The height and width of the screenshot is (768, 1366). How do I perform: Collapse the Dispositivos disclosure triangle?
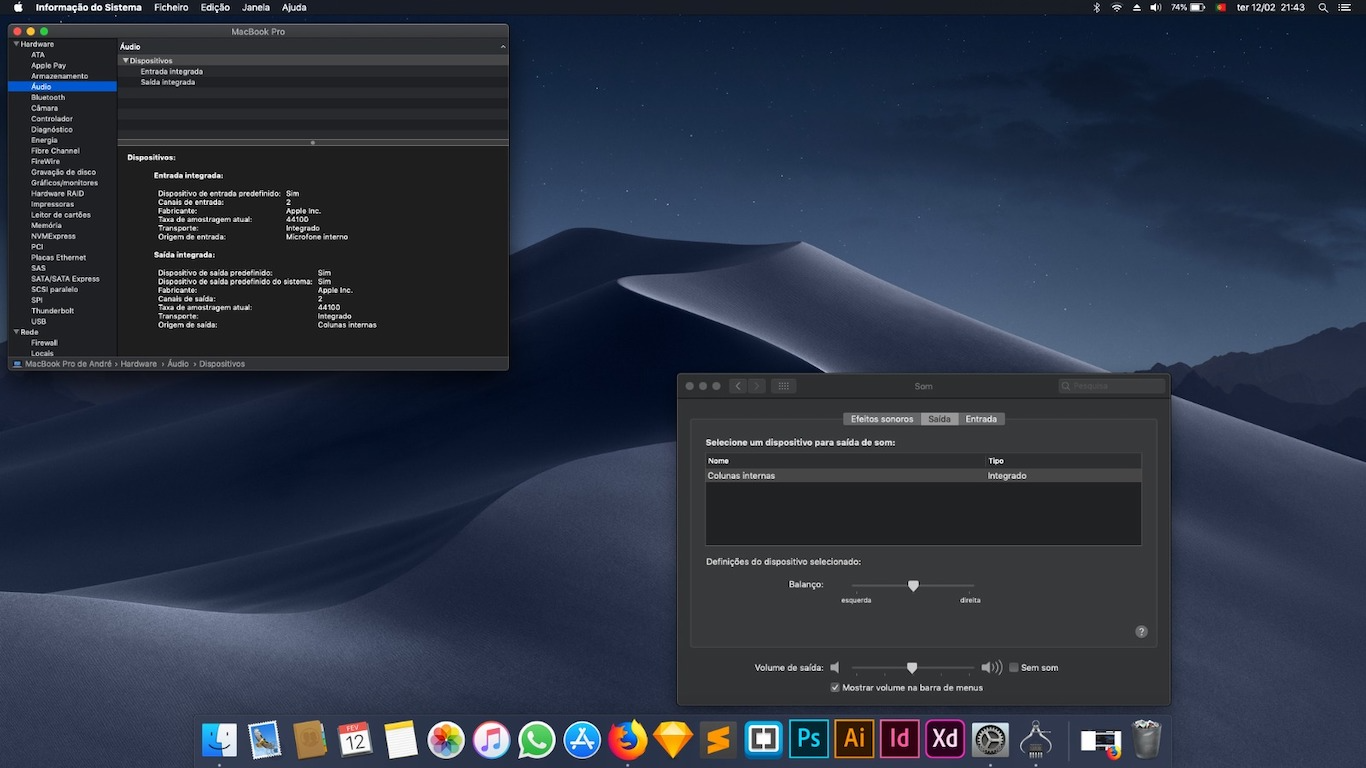[x=125, y=61]
